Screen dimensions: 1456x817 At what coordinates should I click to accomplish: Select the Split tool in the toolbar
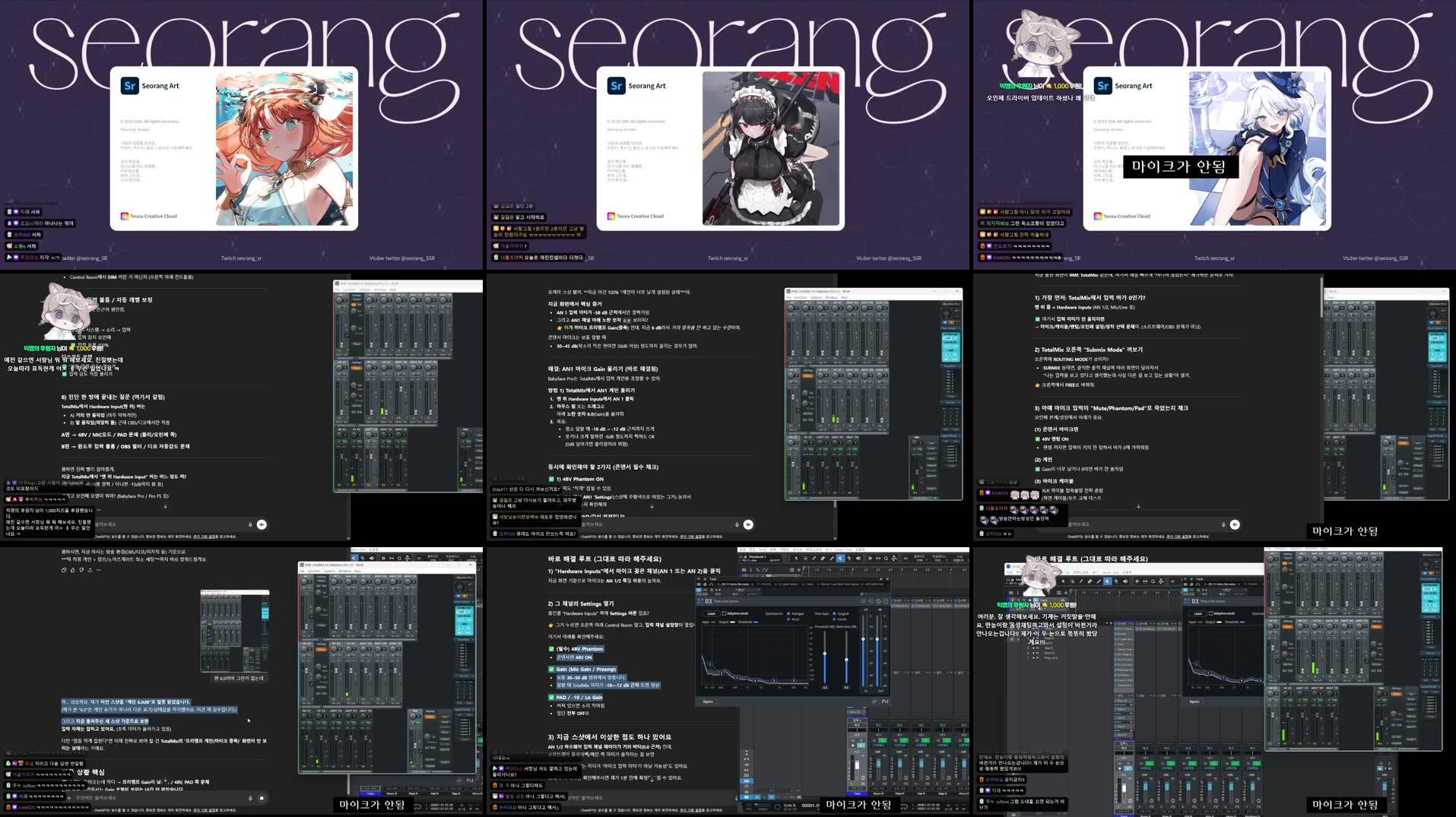pos(813,558)
